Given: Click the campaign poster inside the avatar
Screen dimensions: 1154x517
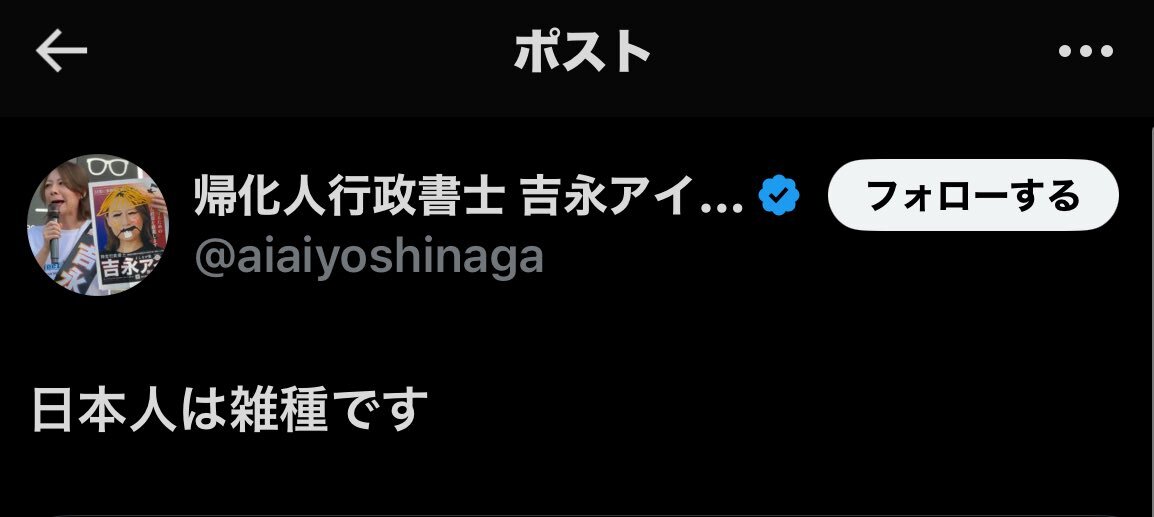Looking at the screenshot, I should [x=127, y=228].
